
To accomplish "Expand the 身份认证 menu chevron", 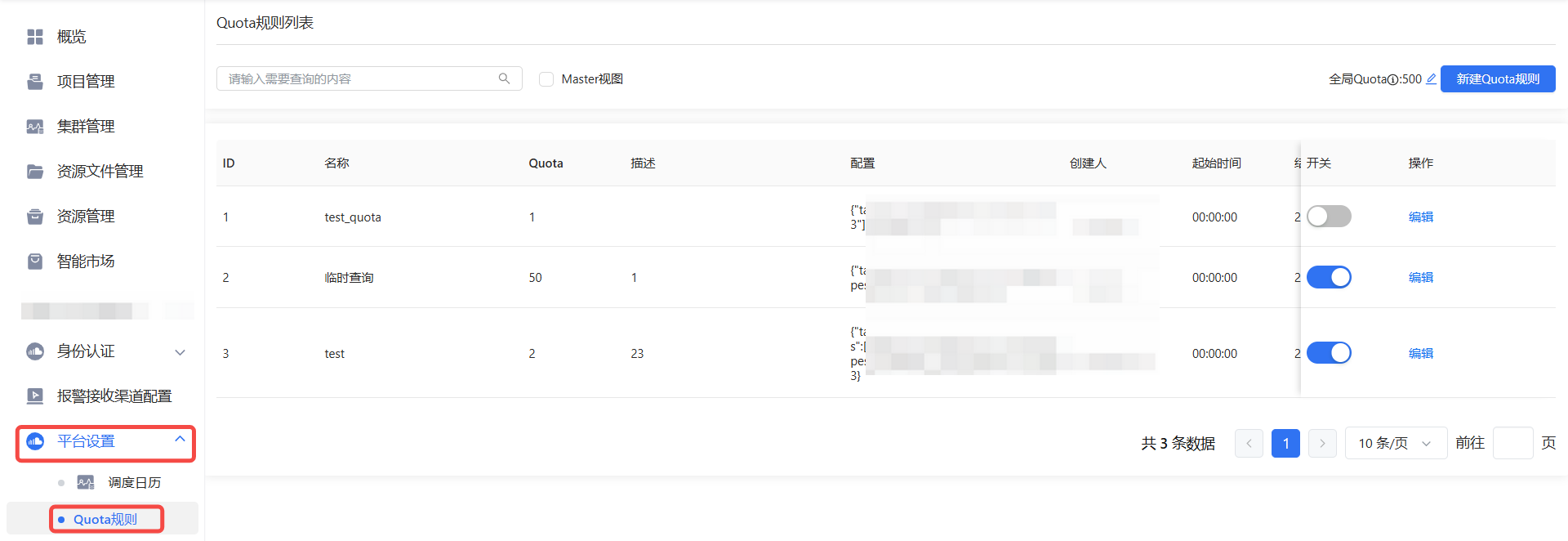I will tap(180, 352).
